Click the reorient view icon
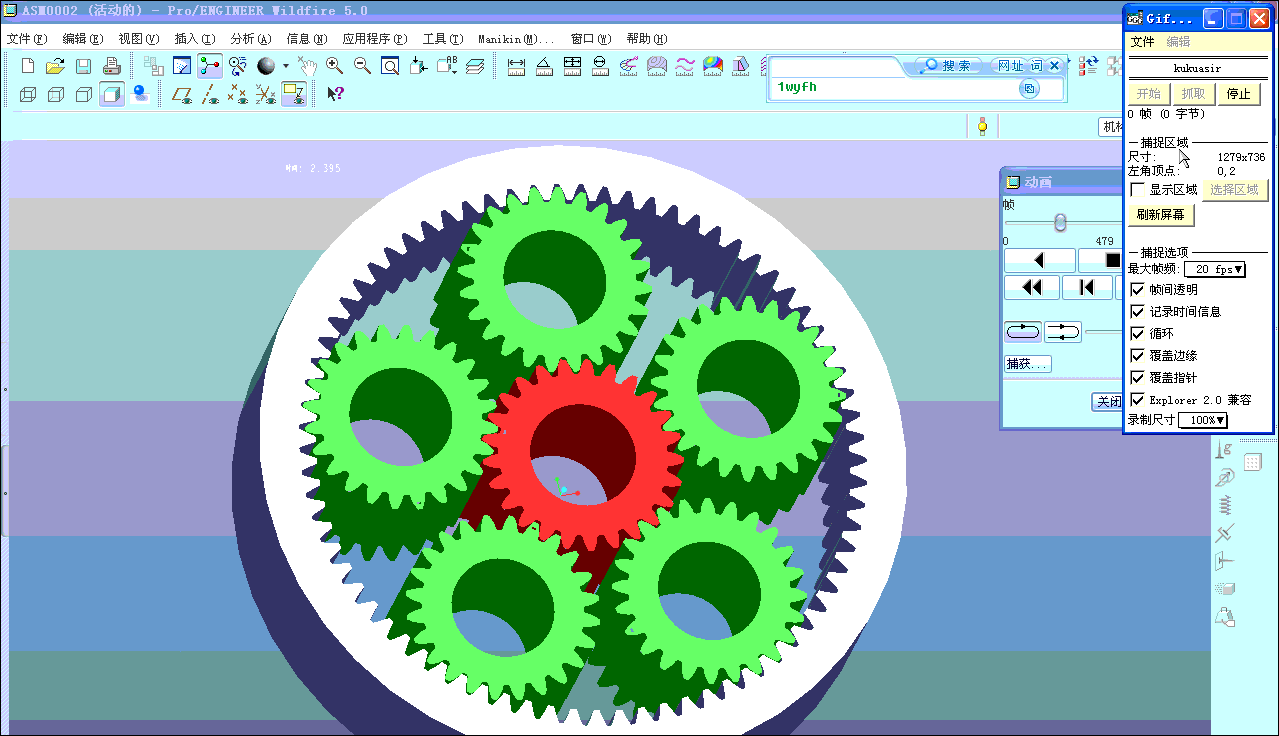1279x736 pixels. coord(419,66)
